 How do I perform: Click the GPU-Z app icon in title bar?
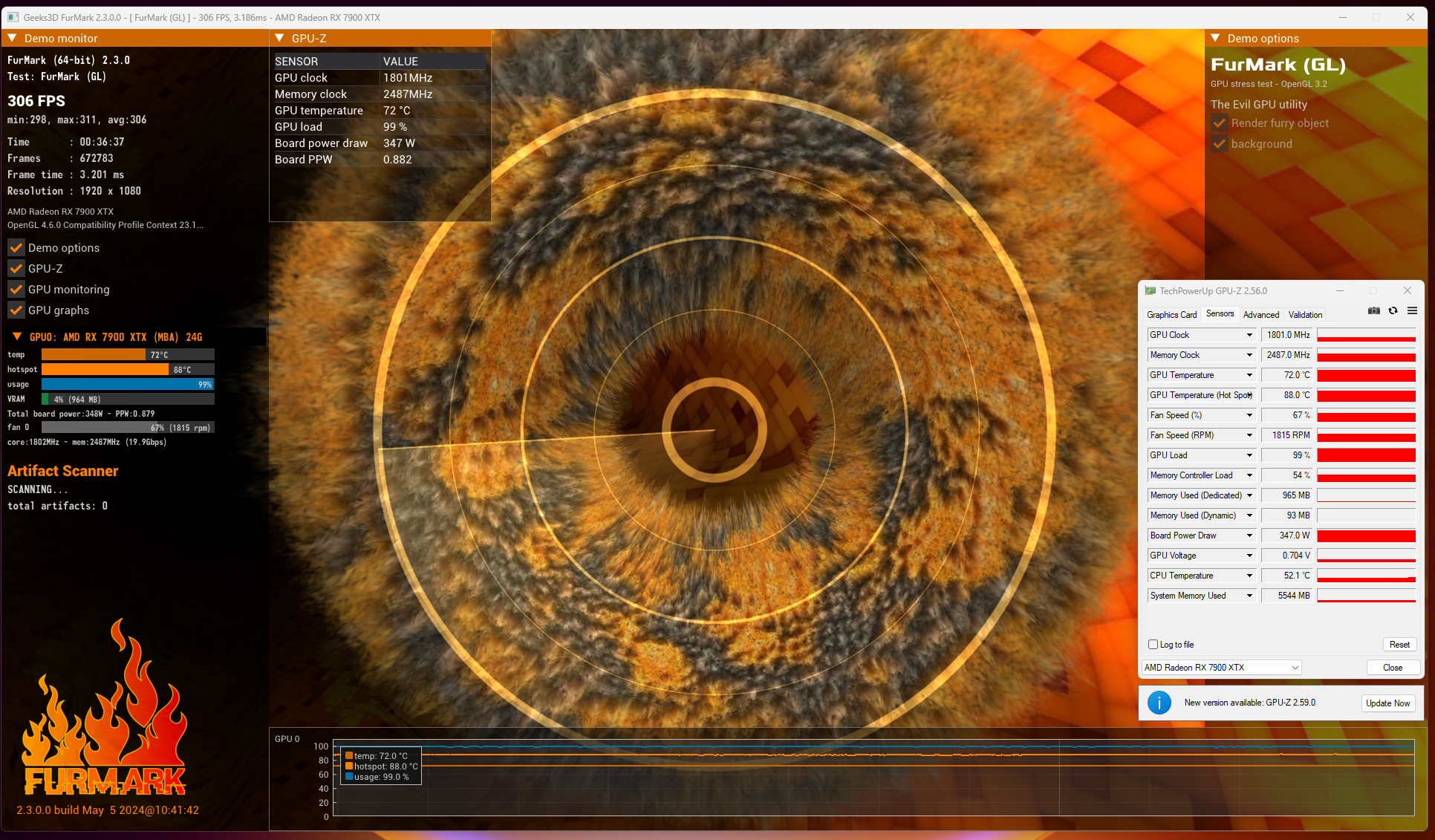pos(1150,291)
